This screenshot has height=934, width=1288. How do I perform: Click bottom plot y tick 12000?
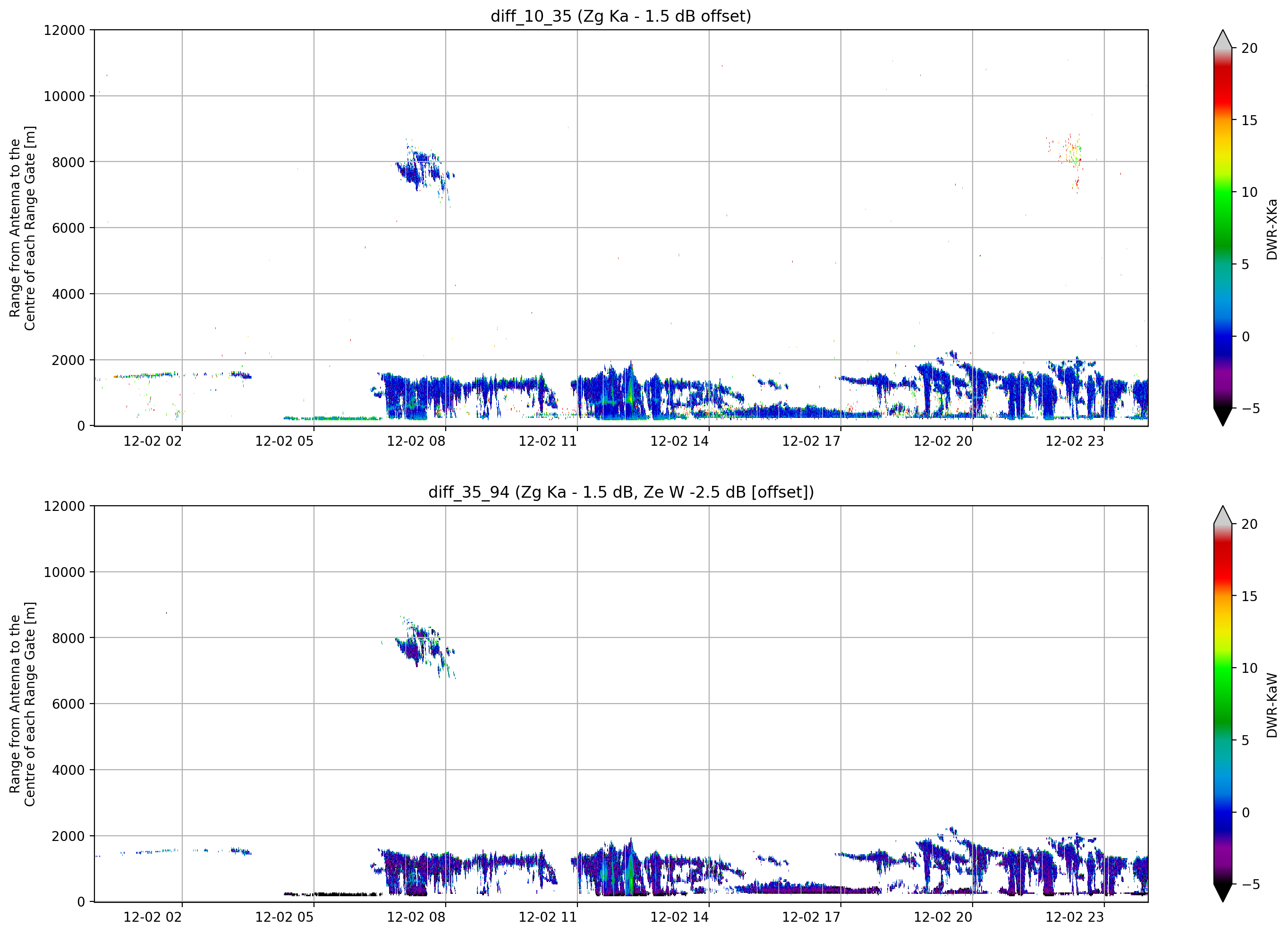(x=64, y=506)
